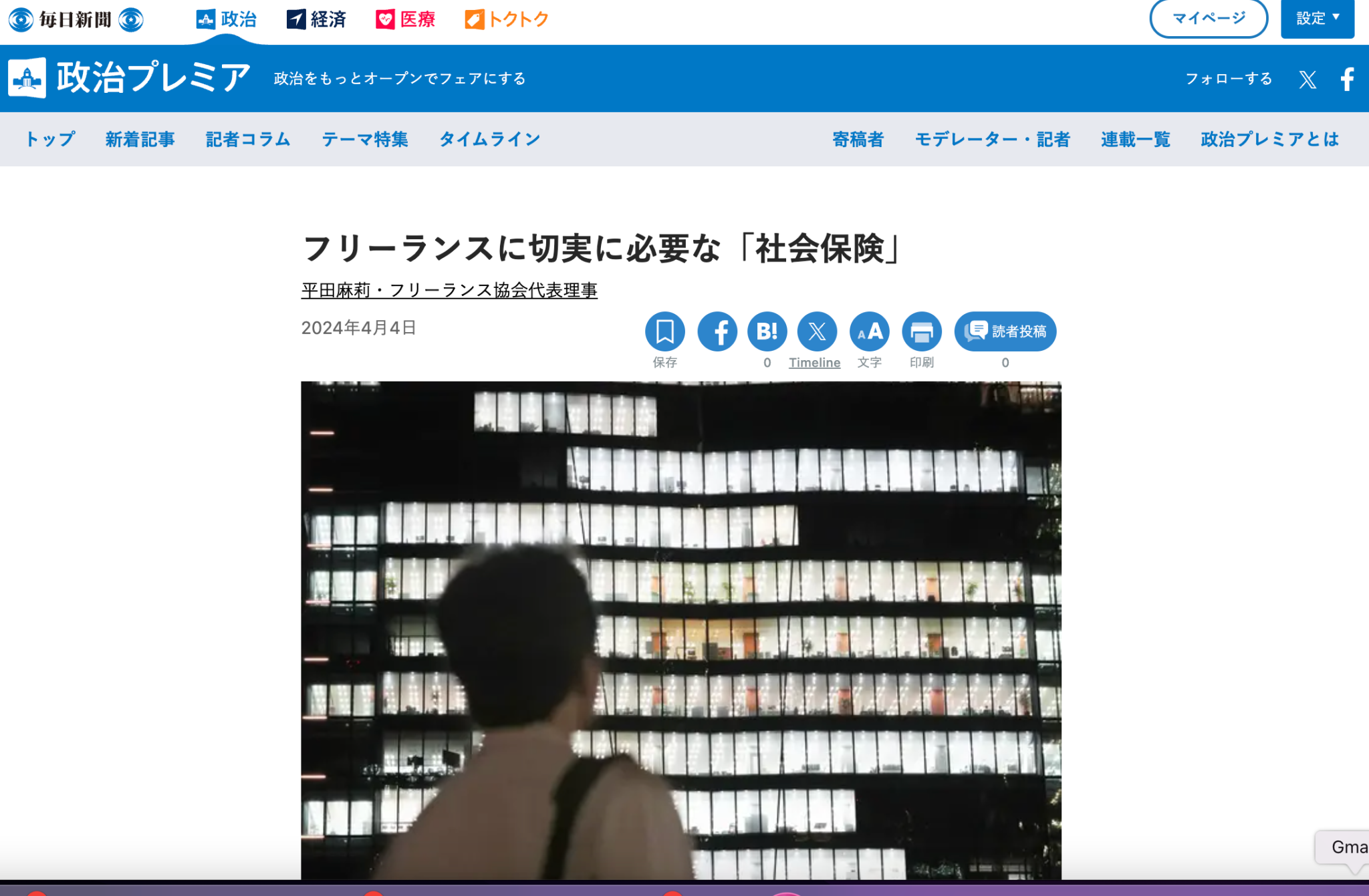Image resolution: width=1369 pixels, height=896 pixels.
Task: Follow on Facebook from header banner
Action: [1348, 80]
